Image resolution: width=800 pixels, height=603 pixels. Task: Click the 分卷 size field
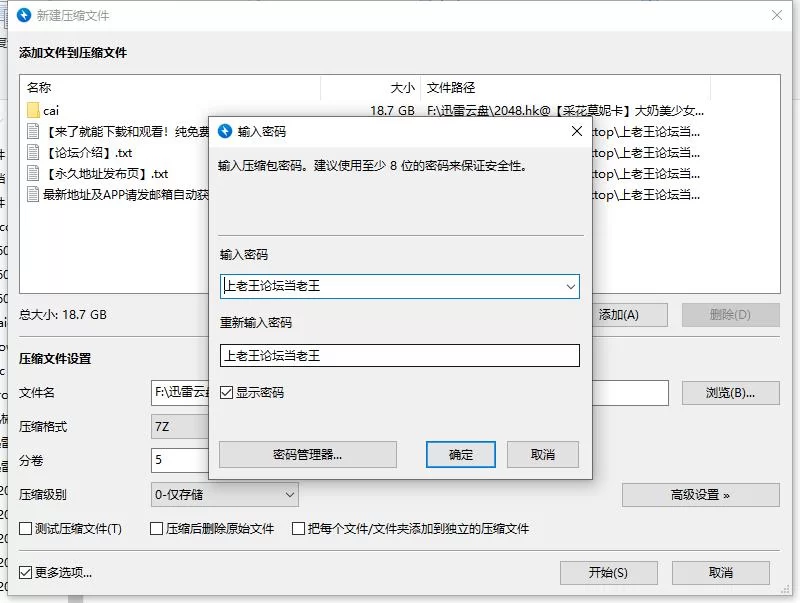pos(180,460)
